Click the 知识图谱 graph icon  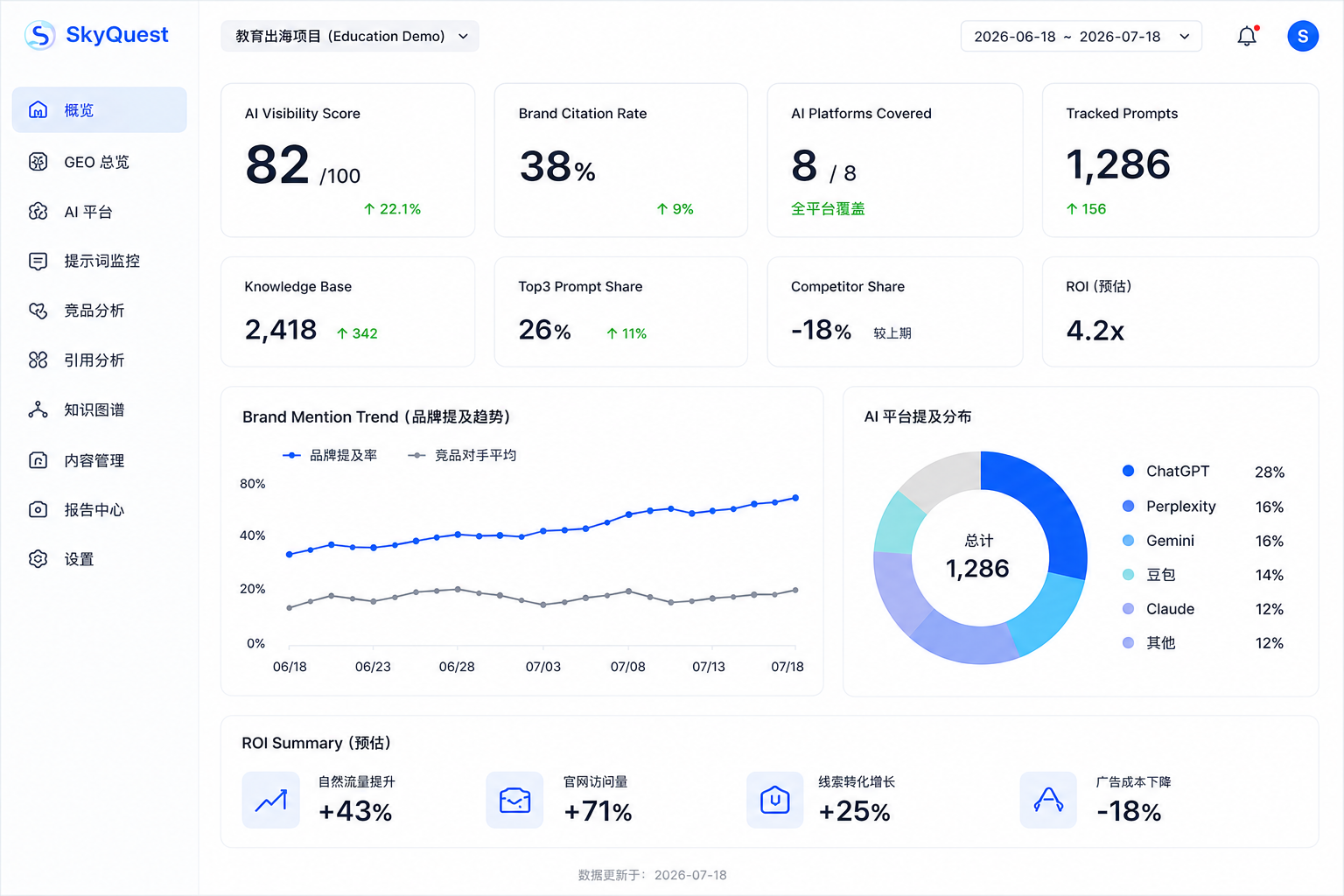click(x=38, y=409)
